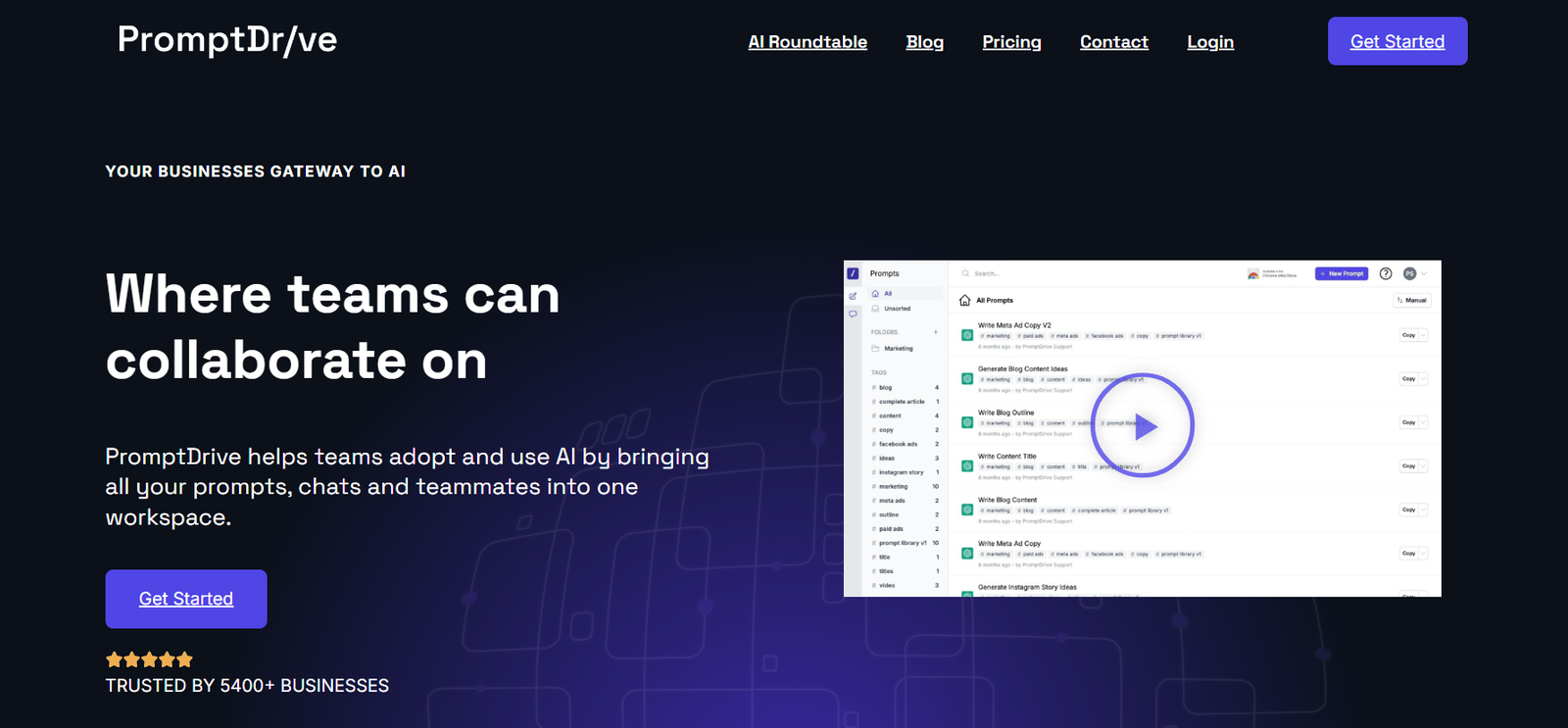Screen dimensions: 1568x728
Task: Open the 'Generate Instagram Story Ideas' prompt
Action: (1027, 587)
